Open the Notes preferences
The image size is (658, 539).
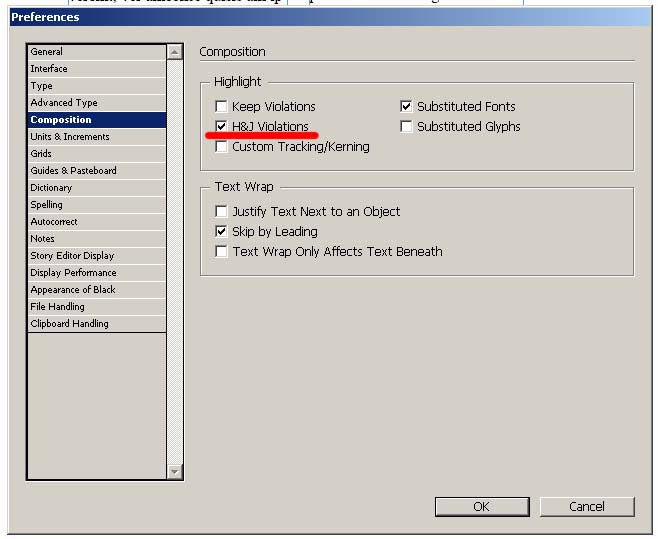tap(97, 239)
